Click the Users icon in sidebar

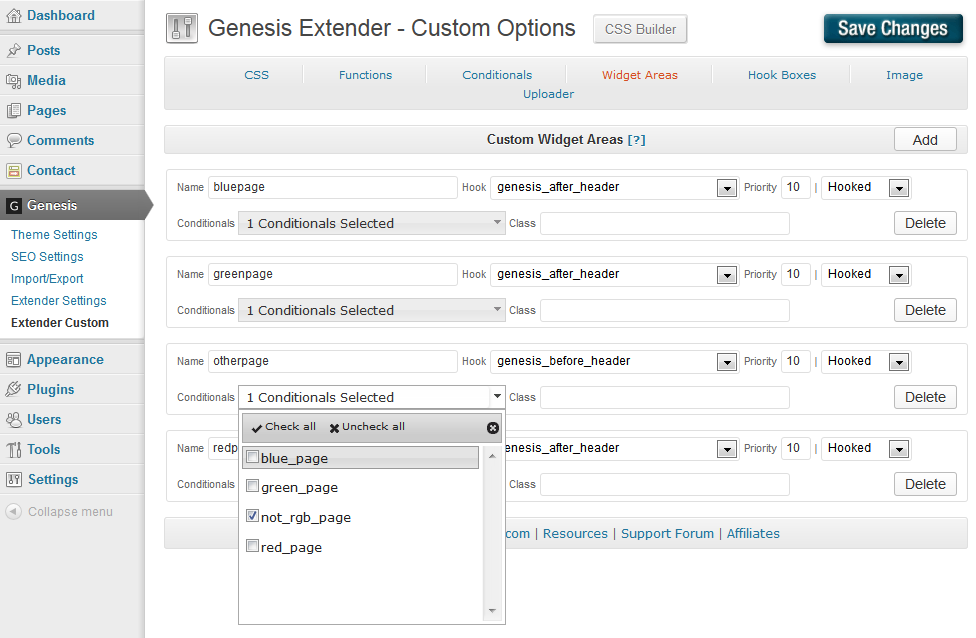(14, 420)
